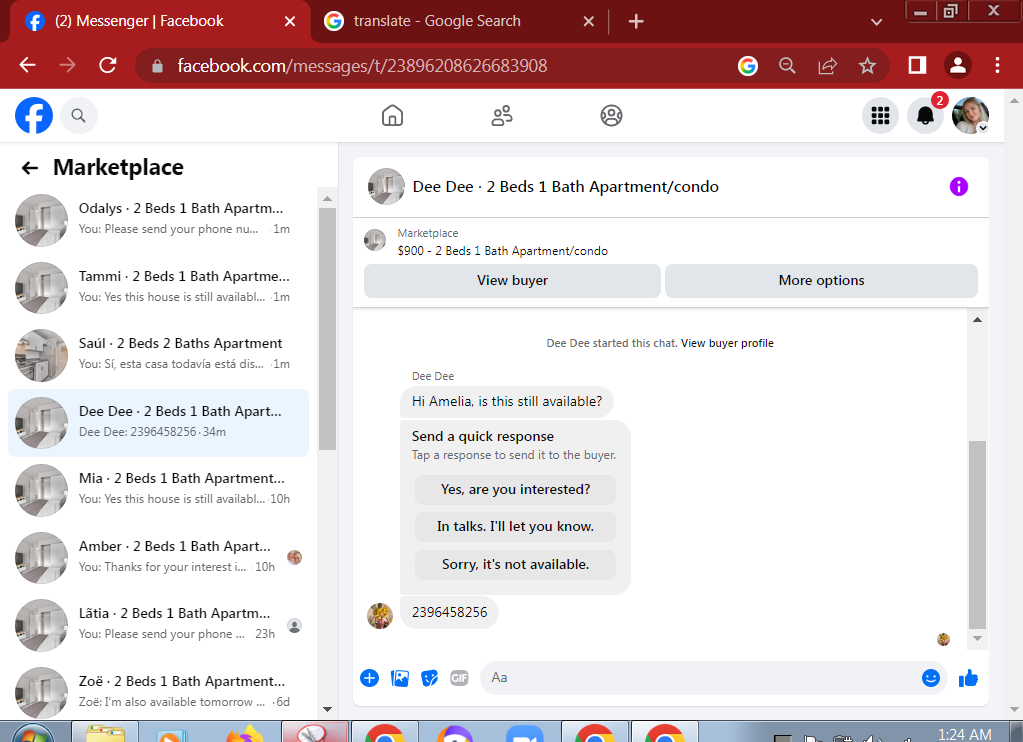Open a new browser tab
The image size is (1023, 742).
(636, 22)
